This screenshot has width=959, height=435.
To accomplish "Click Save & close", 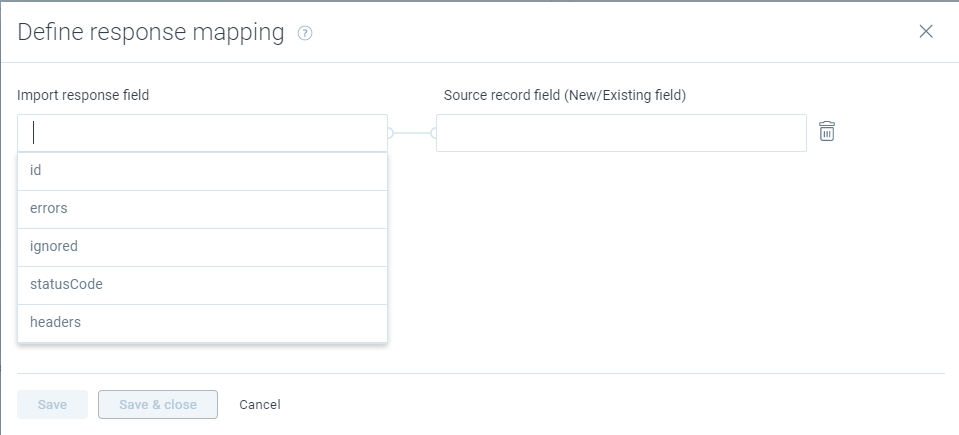I will point(158,404).
